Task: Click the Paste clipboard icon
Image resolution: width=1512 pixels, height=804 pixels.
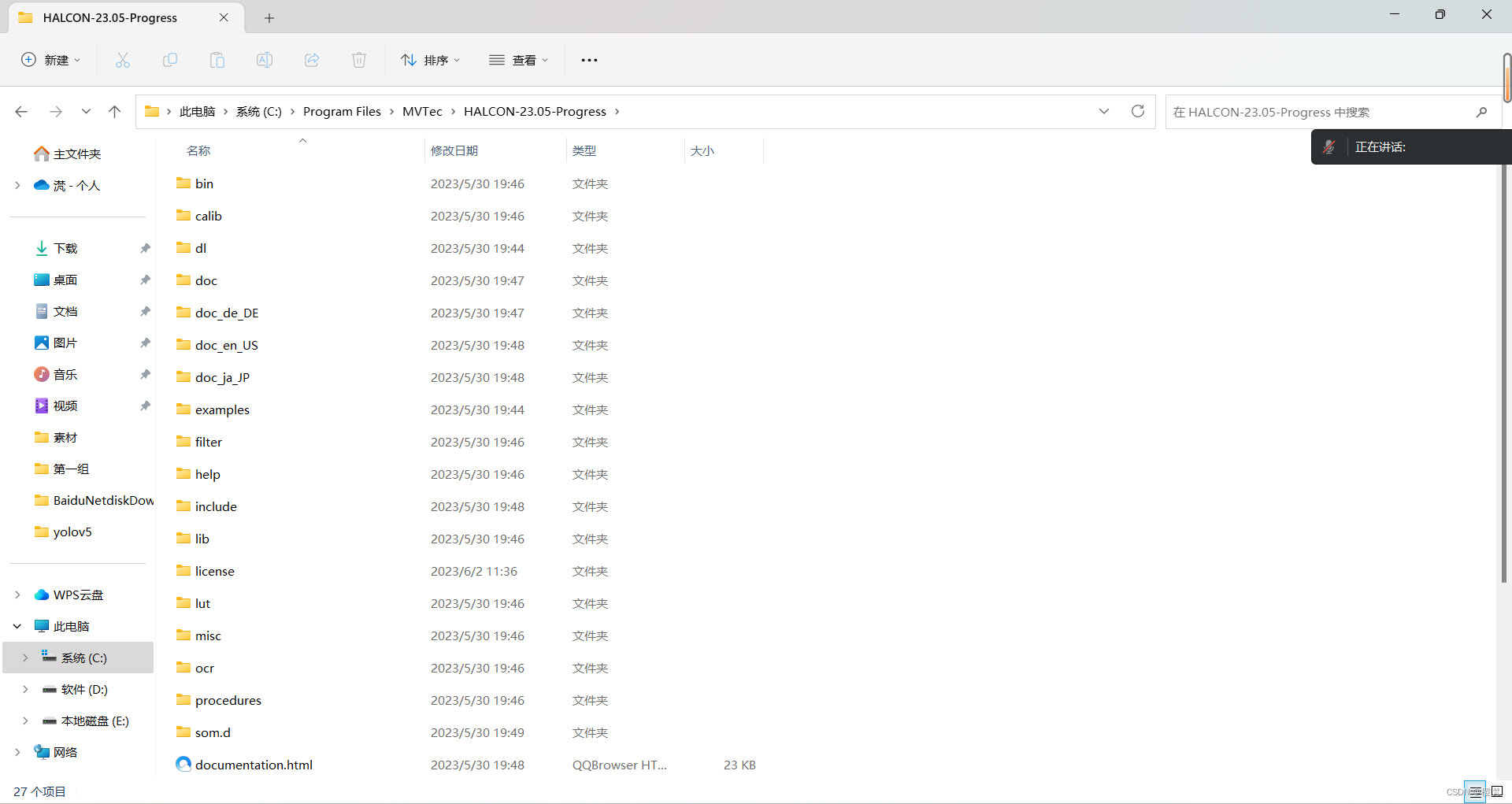Action: pos(217,60)
